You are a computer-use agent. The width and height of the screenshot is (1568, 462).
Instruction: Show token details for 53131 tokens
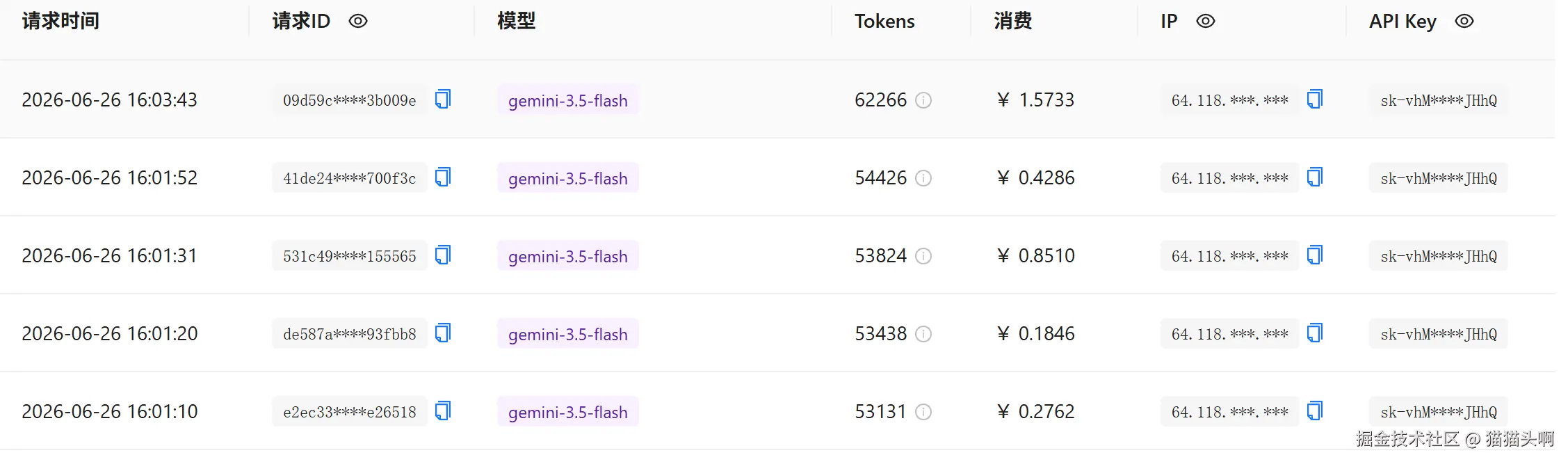[x=923, y=412]
